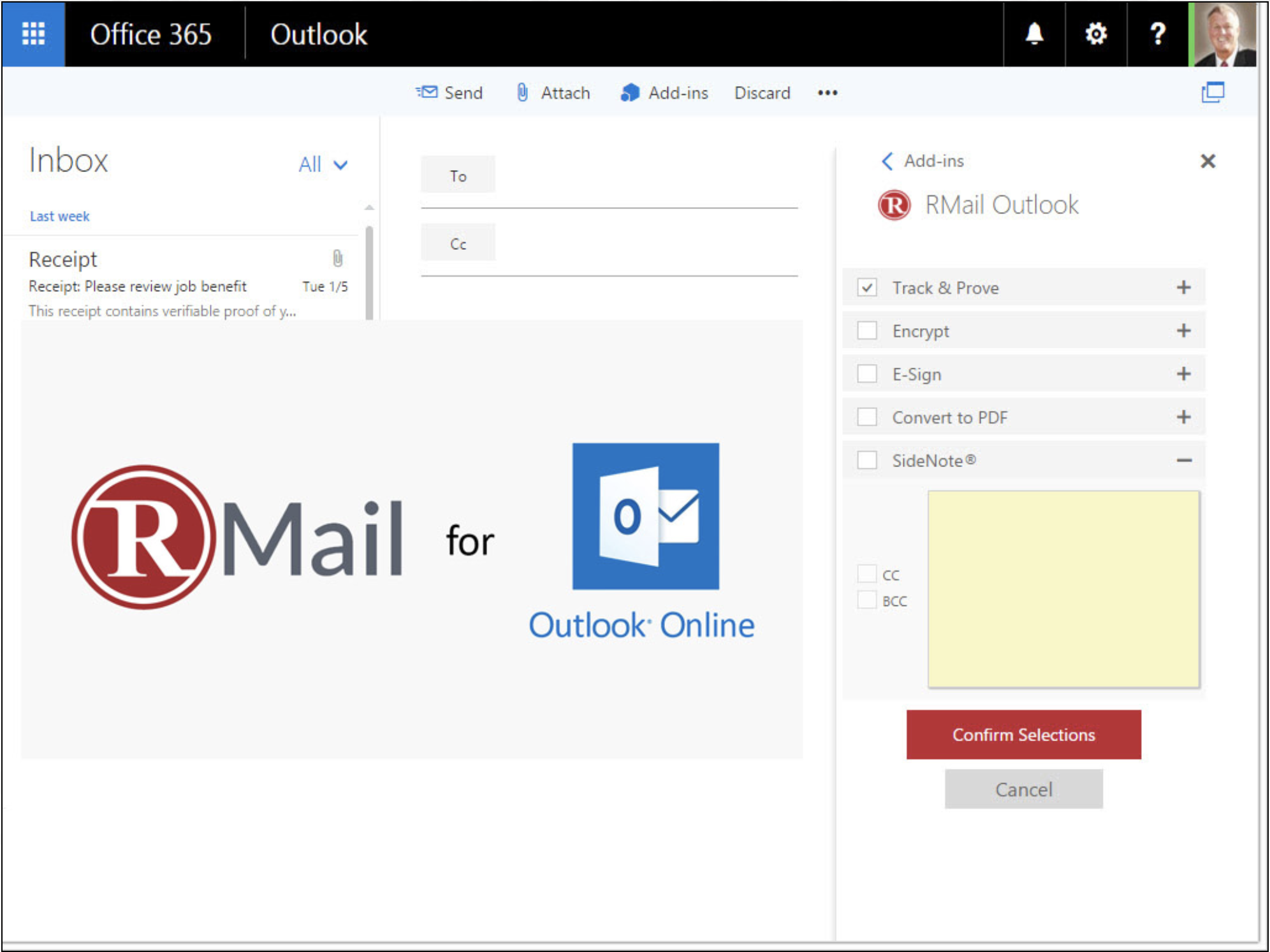Send the email message
This screenshot has width=1270, height=952.
[449, 93]
